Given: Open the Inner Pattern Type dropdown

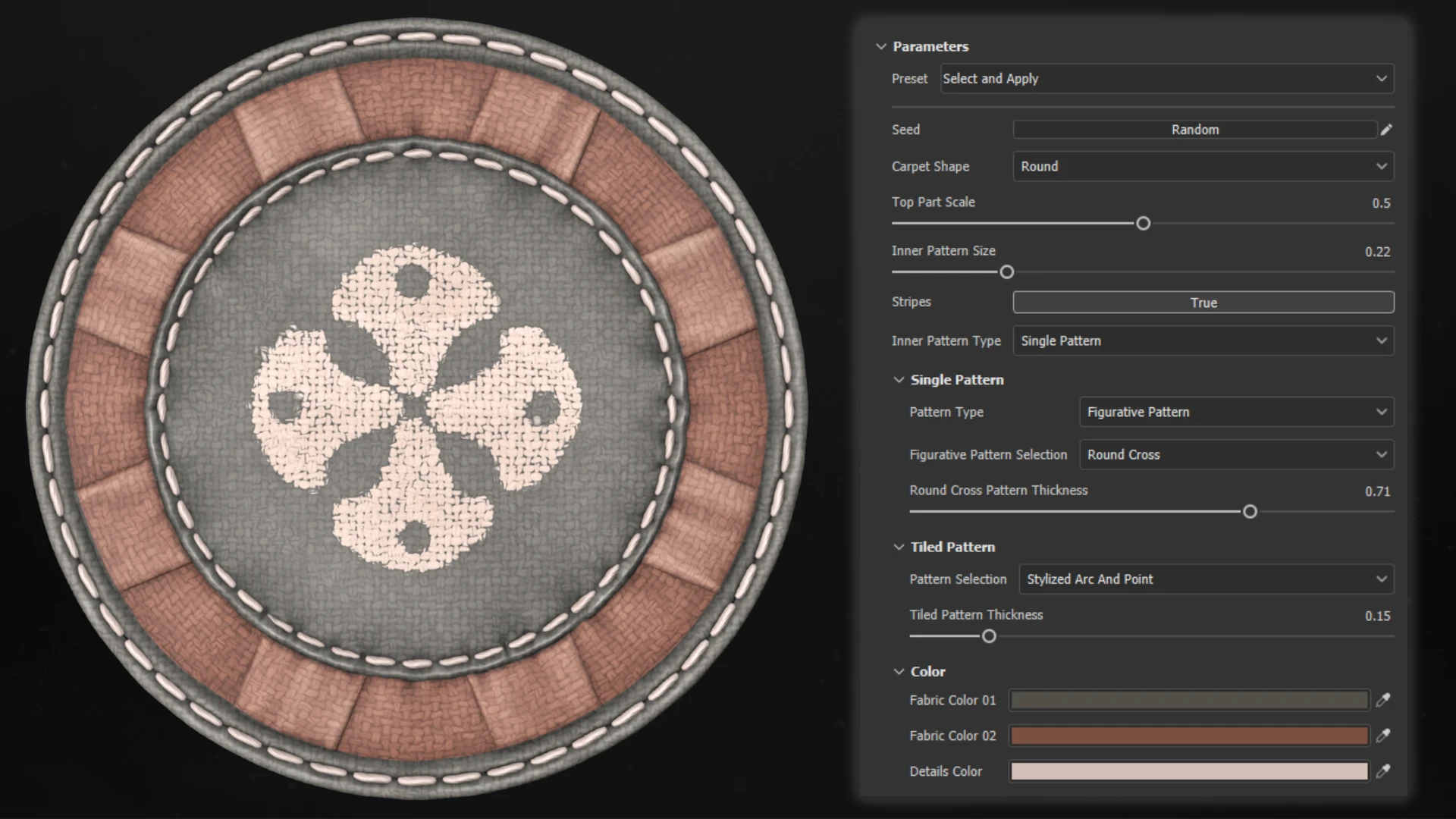Looking at the screenshot, I should coord(1203,340).
